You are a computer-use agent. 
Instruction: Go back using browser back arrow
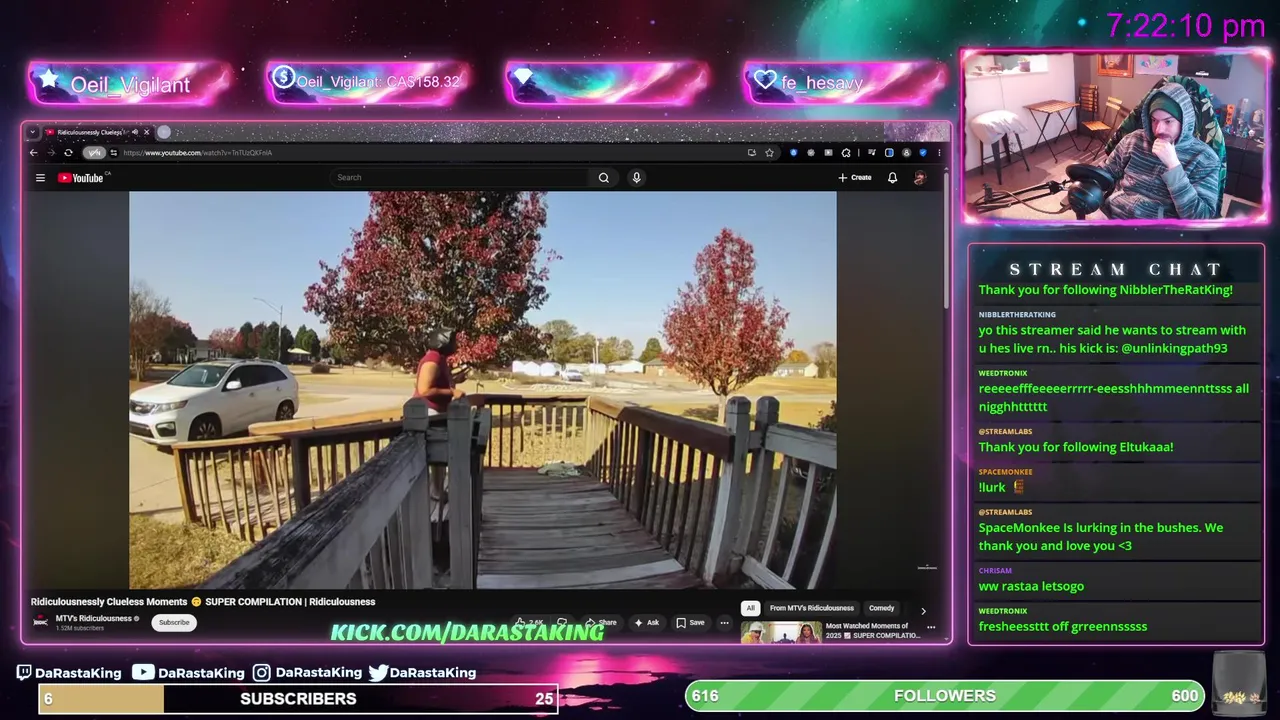point(33,153)
